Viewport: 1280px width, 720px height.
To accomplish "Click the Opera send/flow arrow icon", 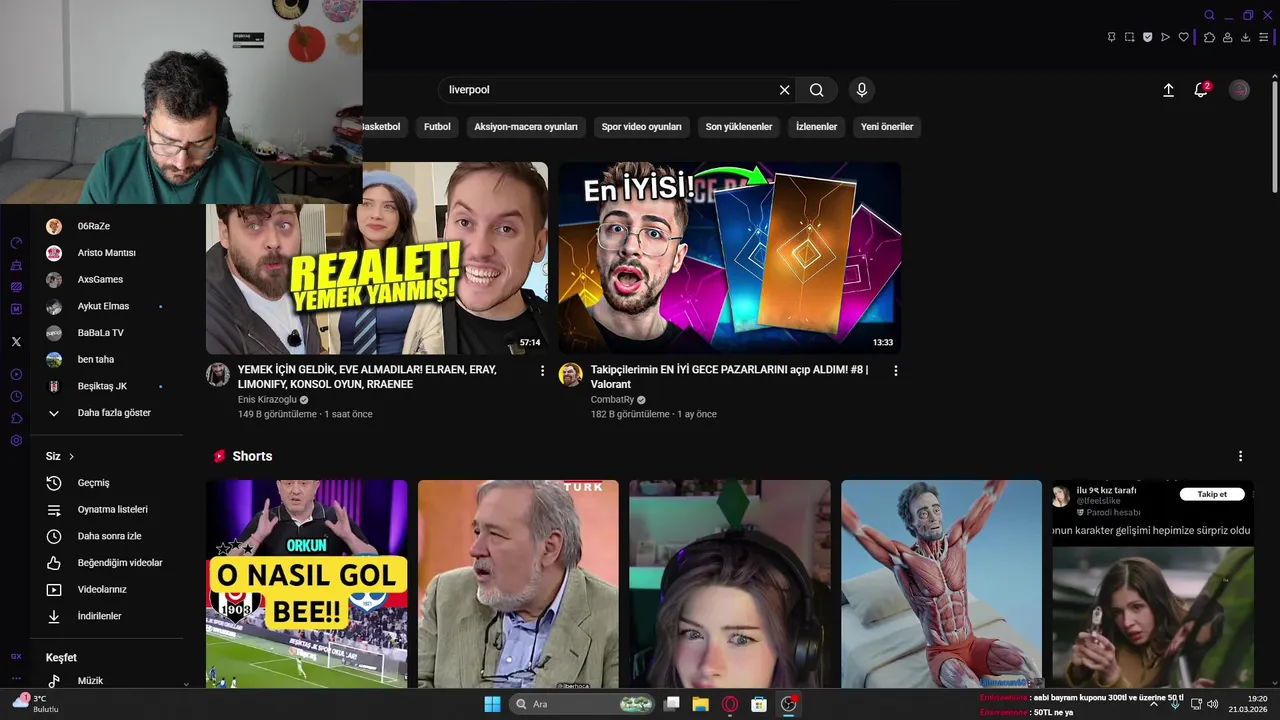I will pyautogui.click(x=1165, y=37).
